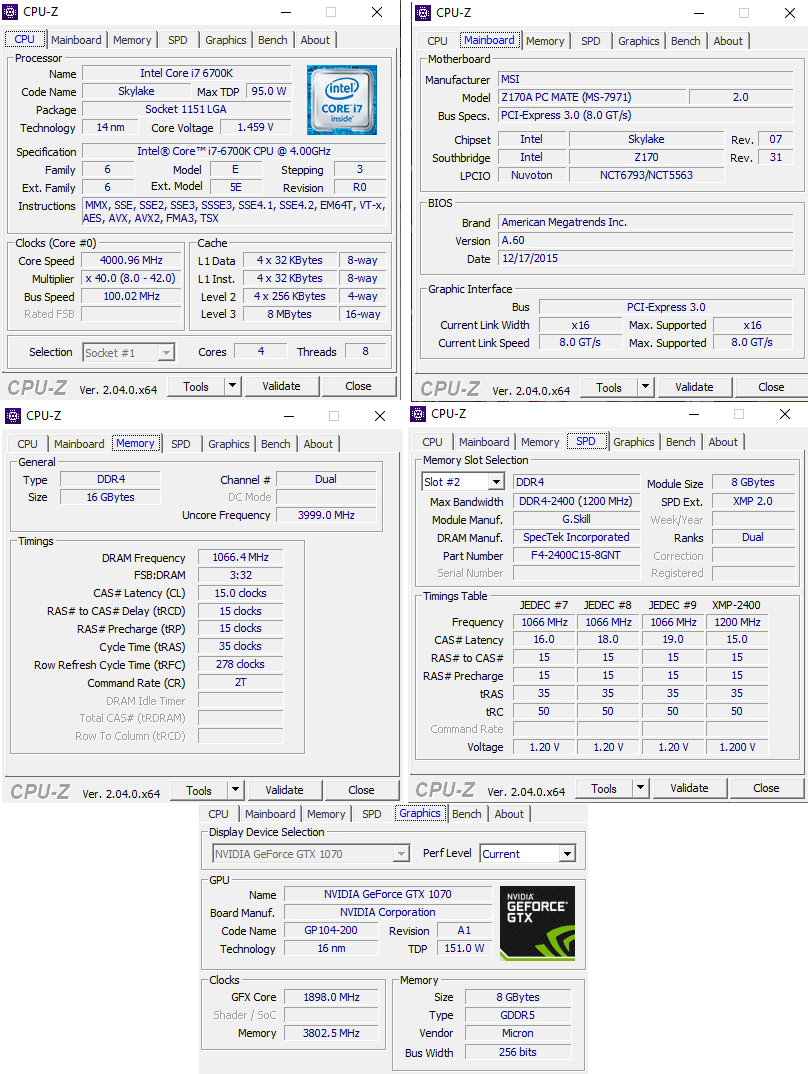808x1074 pixels.
Task: Click motherboard model Z170A PC MATE (MS-7971)
Action: 592,97
